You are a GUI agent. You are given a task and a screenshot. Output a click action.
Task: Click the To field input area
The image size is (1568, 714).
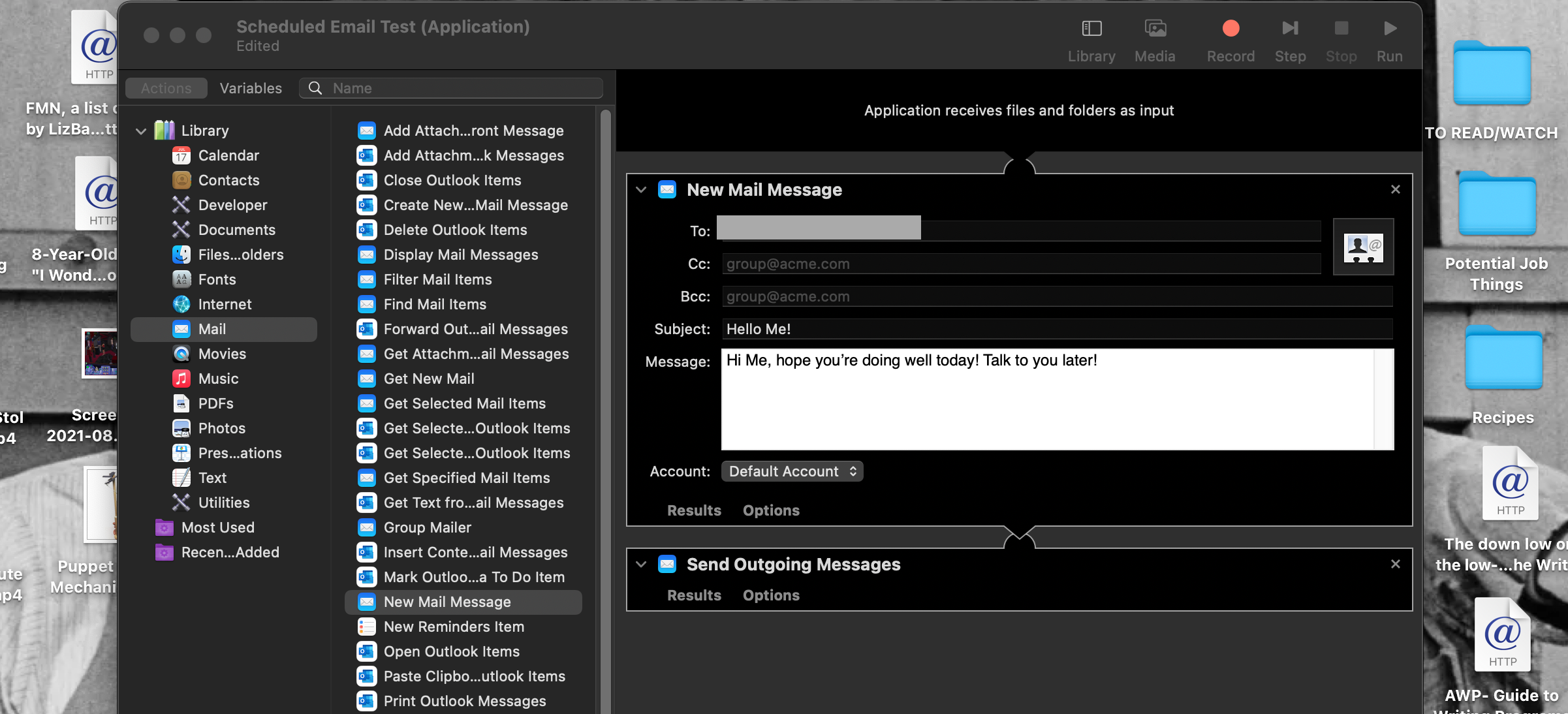[x=819, y=229]
